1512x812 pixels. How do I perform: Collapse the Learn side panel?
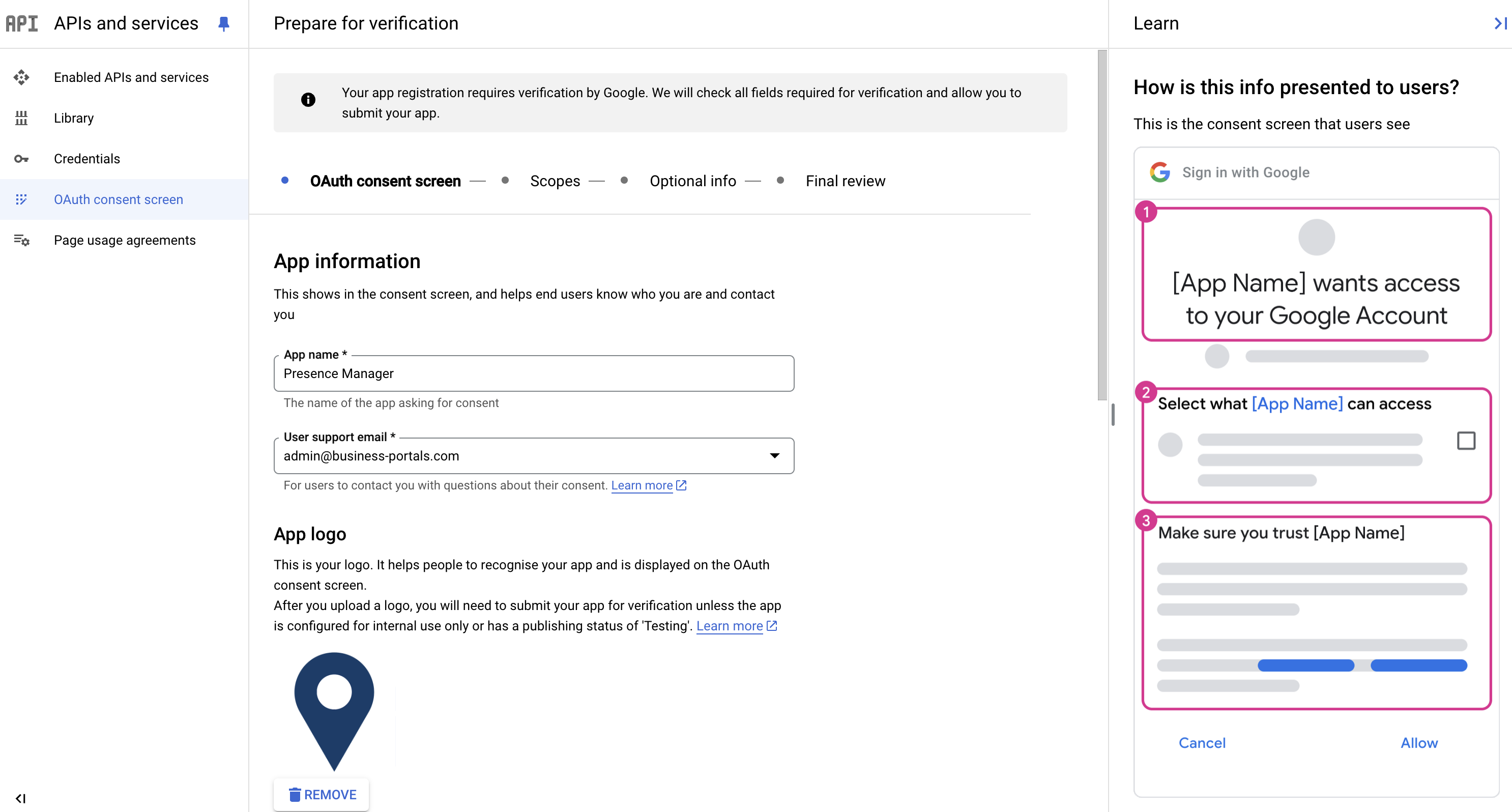(x=1500, y=23)
